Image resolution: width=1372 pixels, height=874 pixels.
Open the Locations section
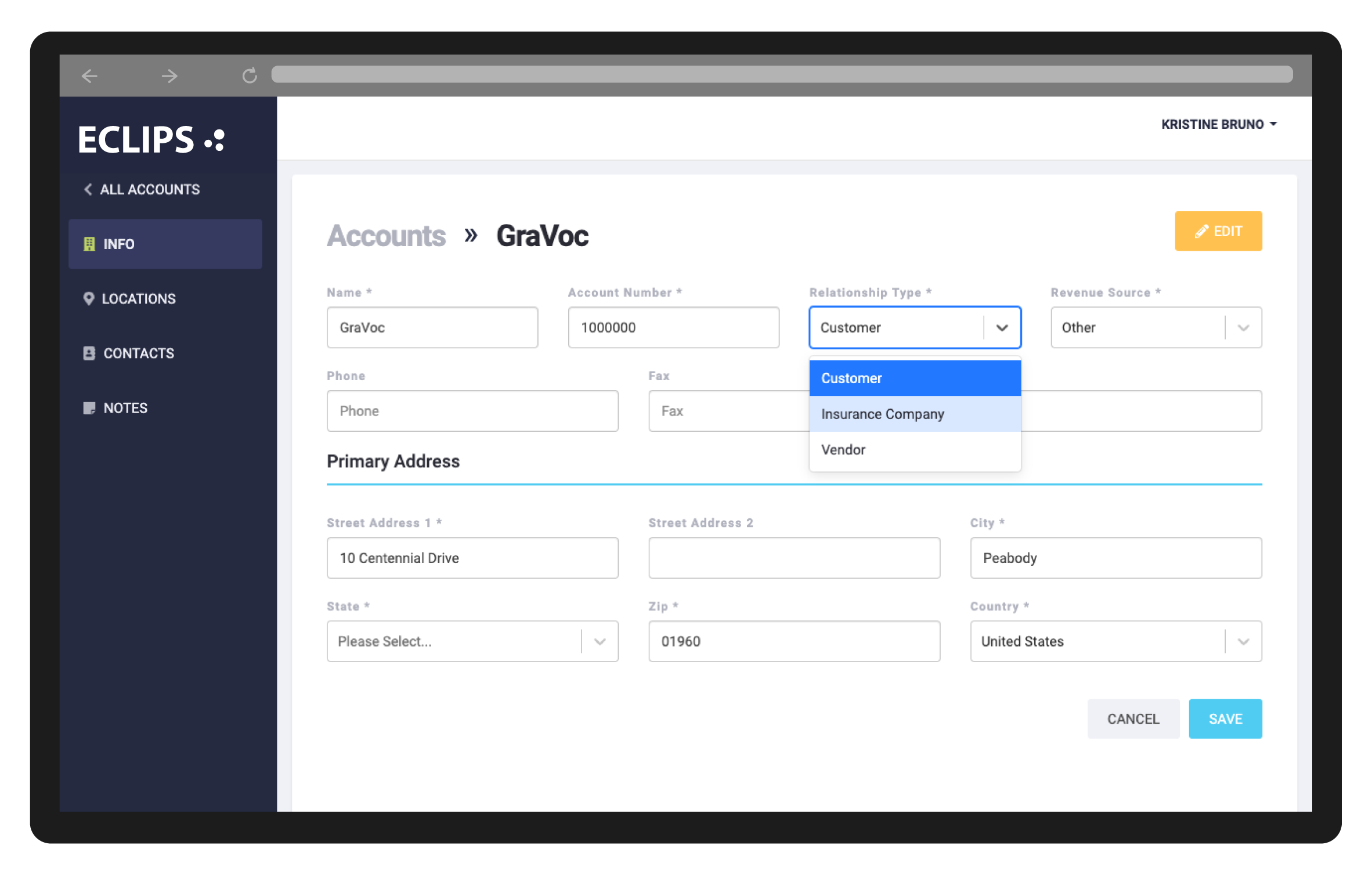pyautogui.click(x=165, y=298)
